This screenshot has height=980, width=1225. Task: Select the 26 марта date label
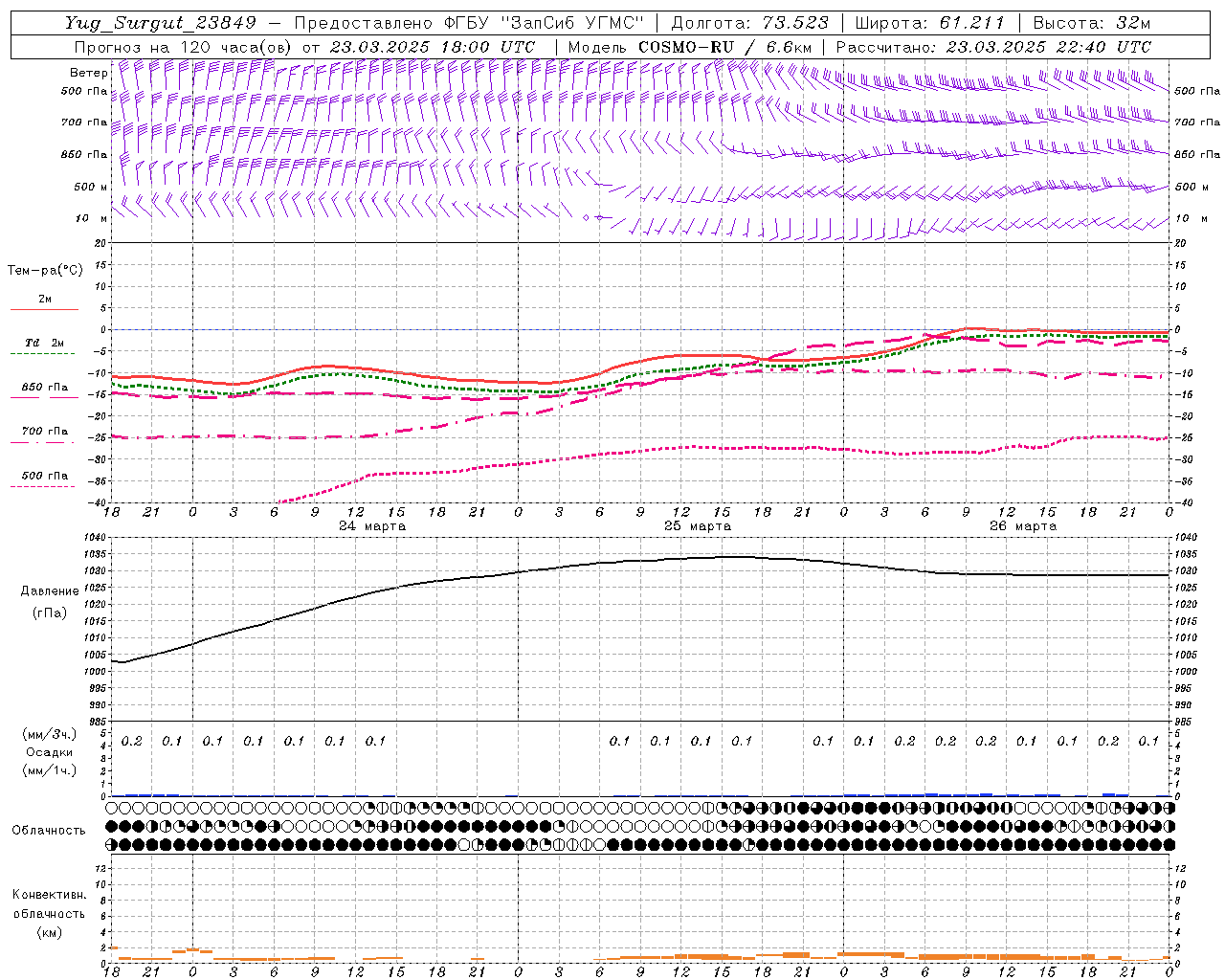coord(1023,526)
